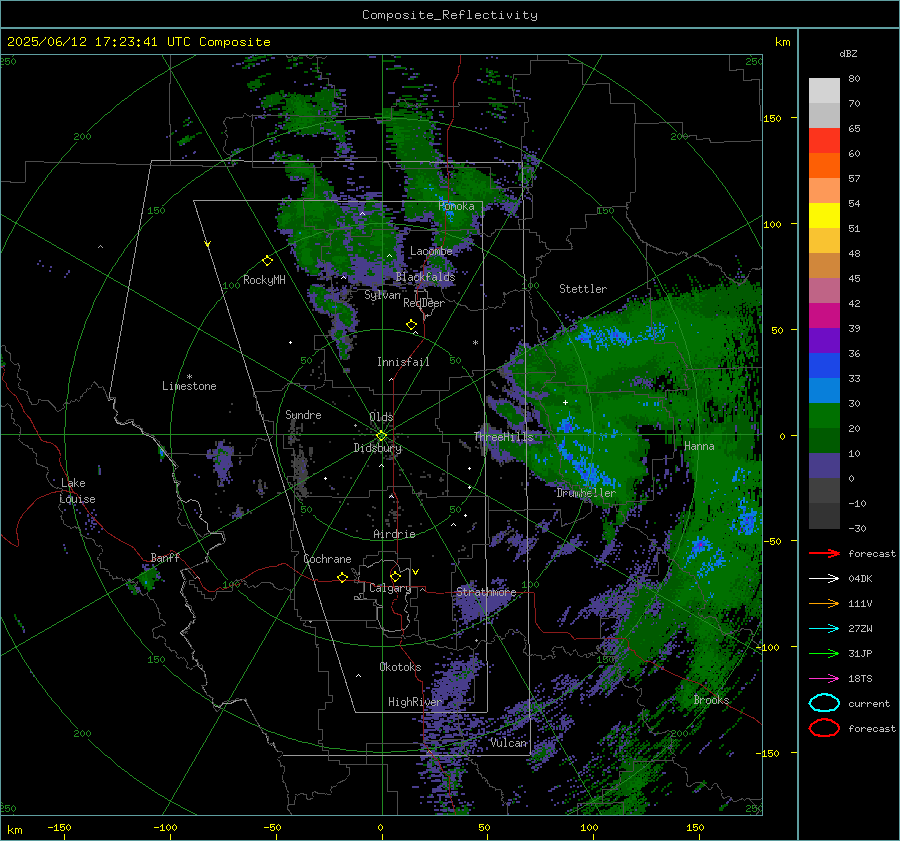Click the green 31JP arrow icon
Viewport: 900px width, 841px height.
824,653
